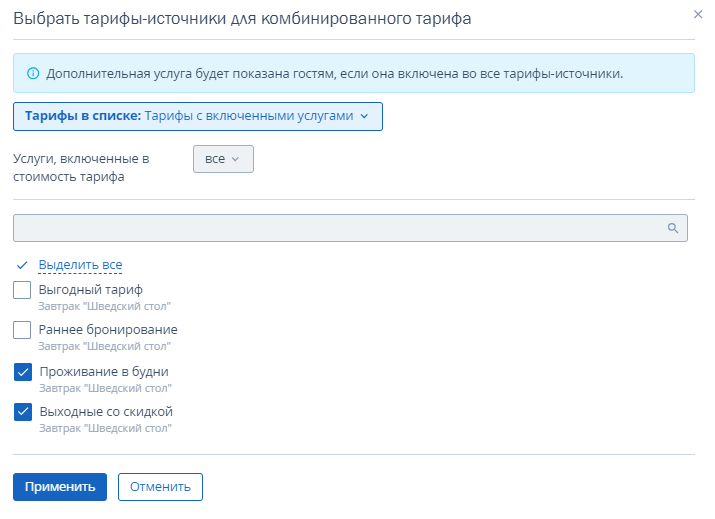Screen dimensions: 715x519
Task: Uncheck the Проживание в будни checkbox
Action: (x=23, y=372)
